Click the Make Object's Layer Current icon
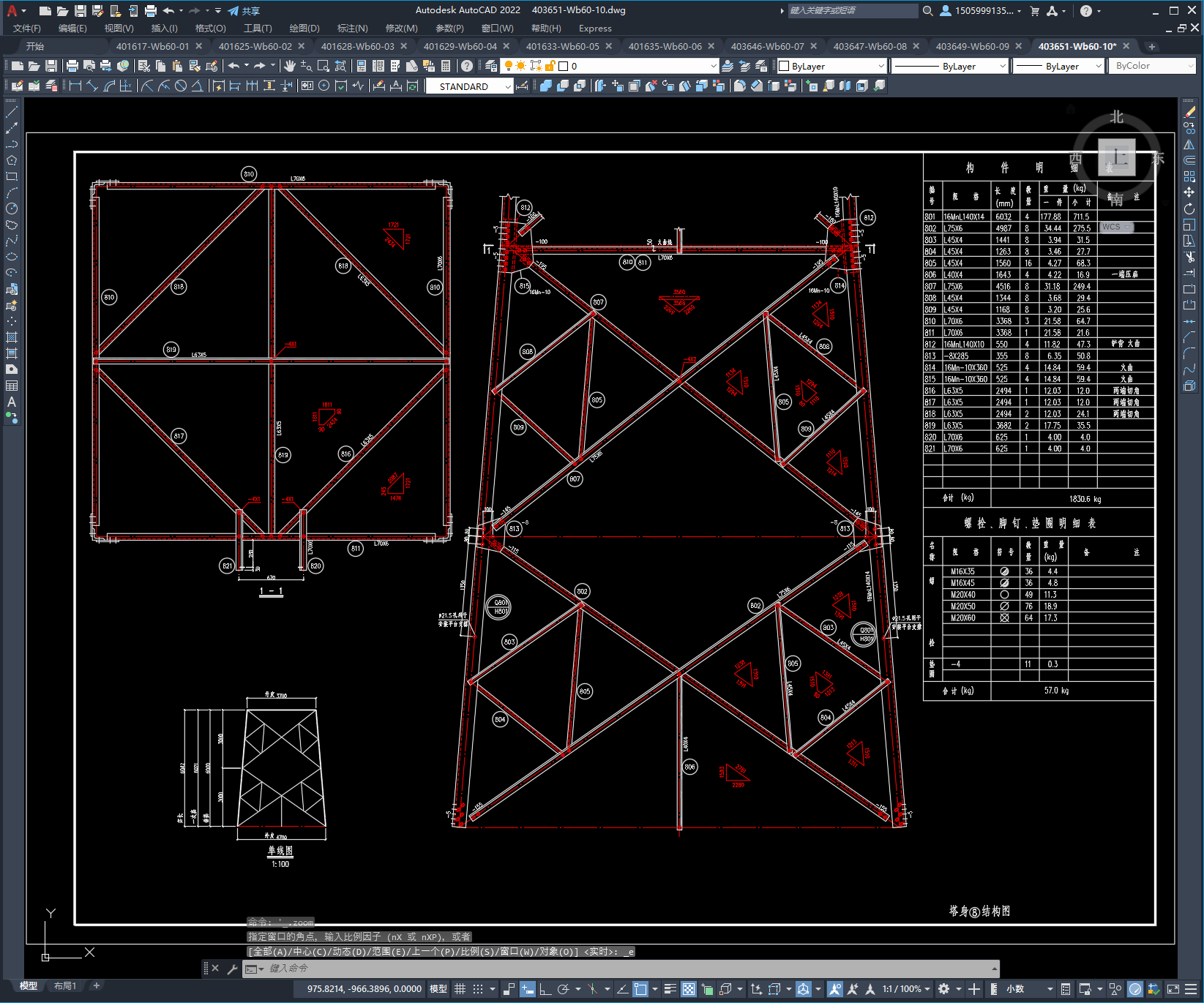 728,66
